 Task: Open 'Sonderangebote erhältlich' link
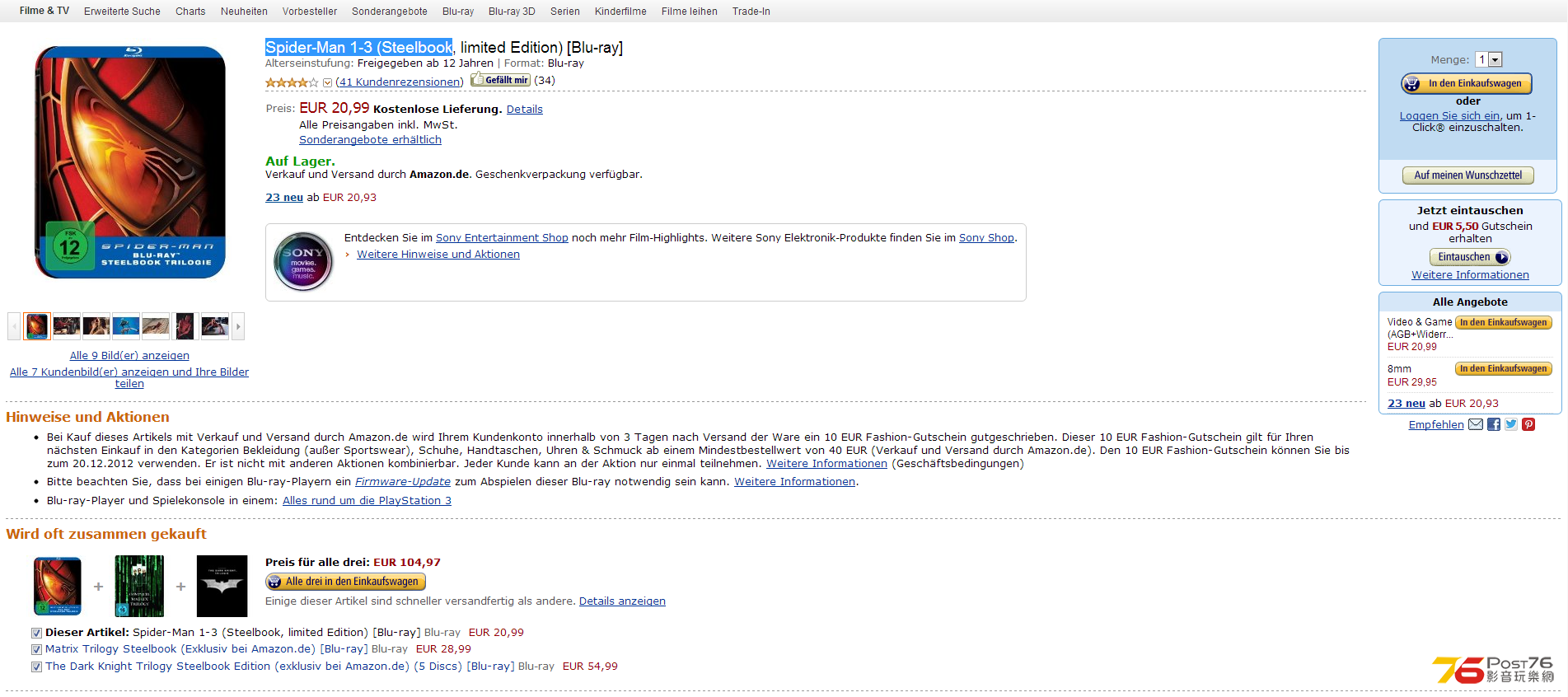(370, 140)
